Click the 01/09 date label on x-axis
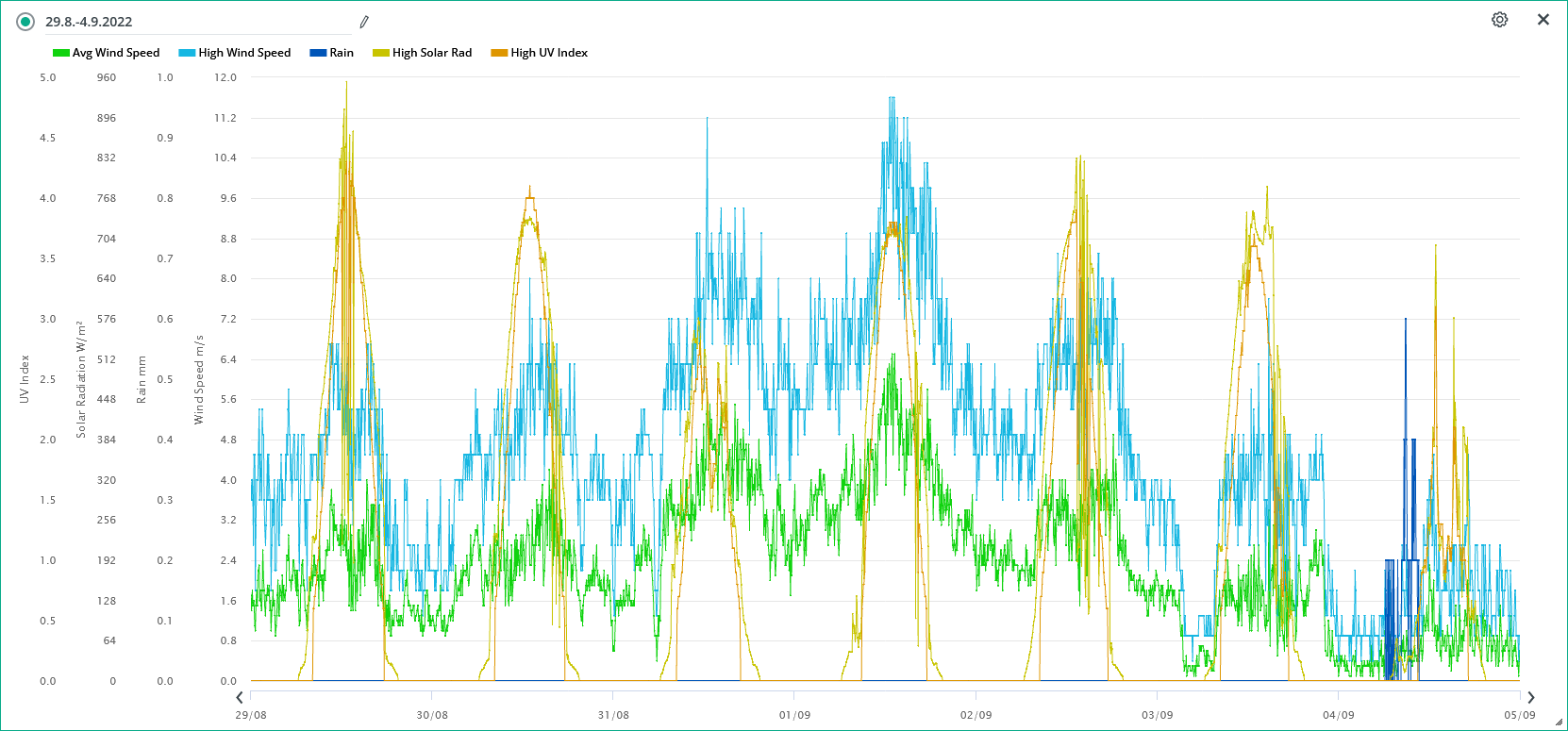 click(x=794, y=715)
